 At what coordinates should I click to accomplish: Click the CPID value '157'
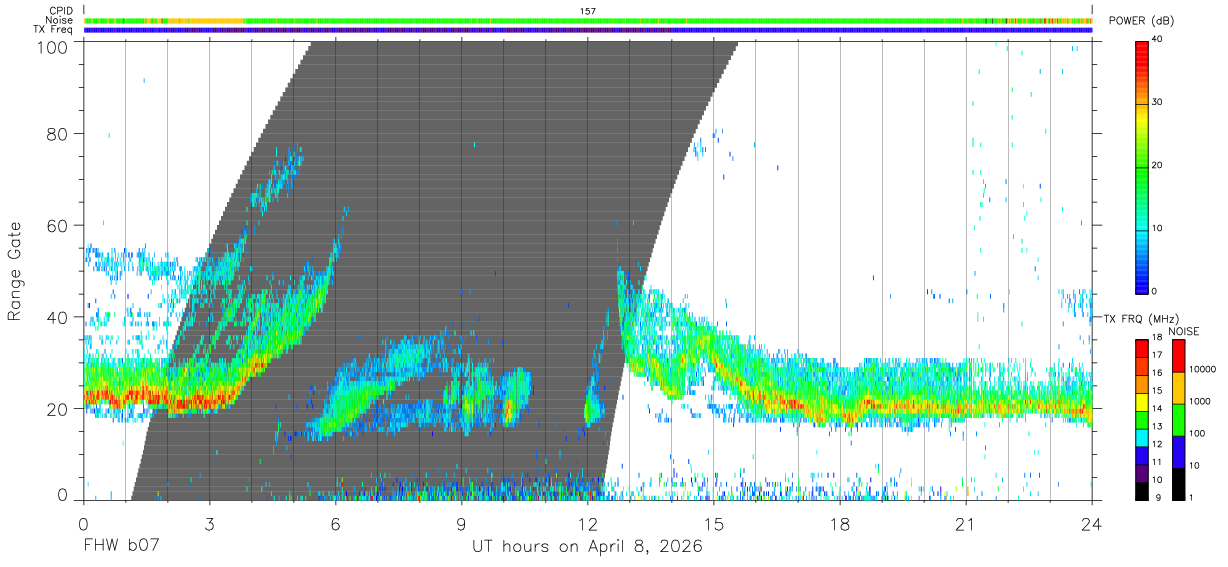[588, 11]
